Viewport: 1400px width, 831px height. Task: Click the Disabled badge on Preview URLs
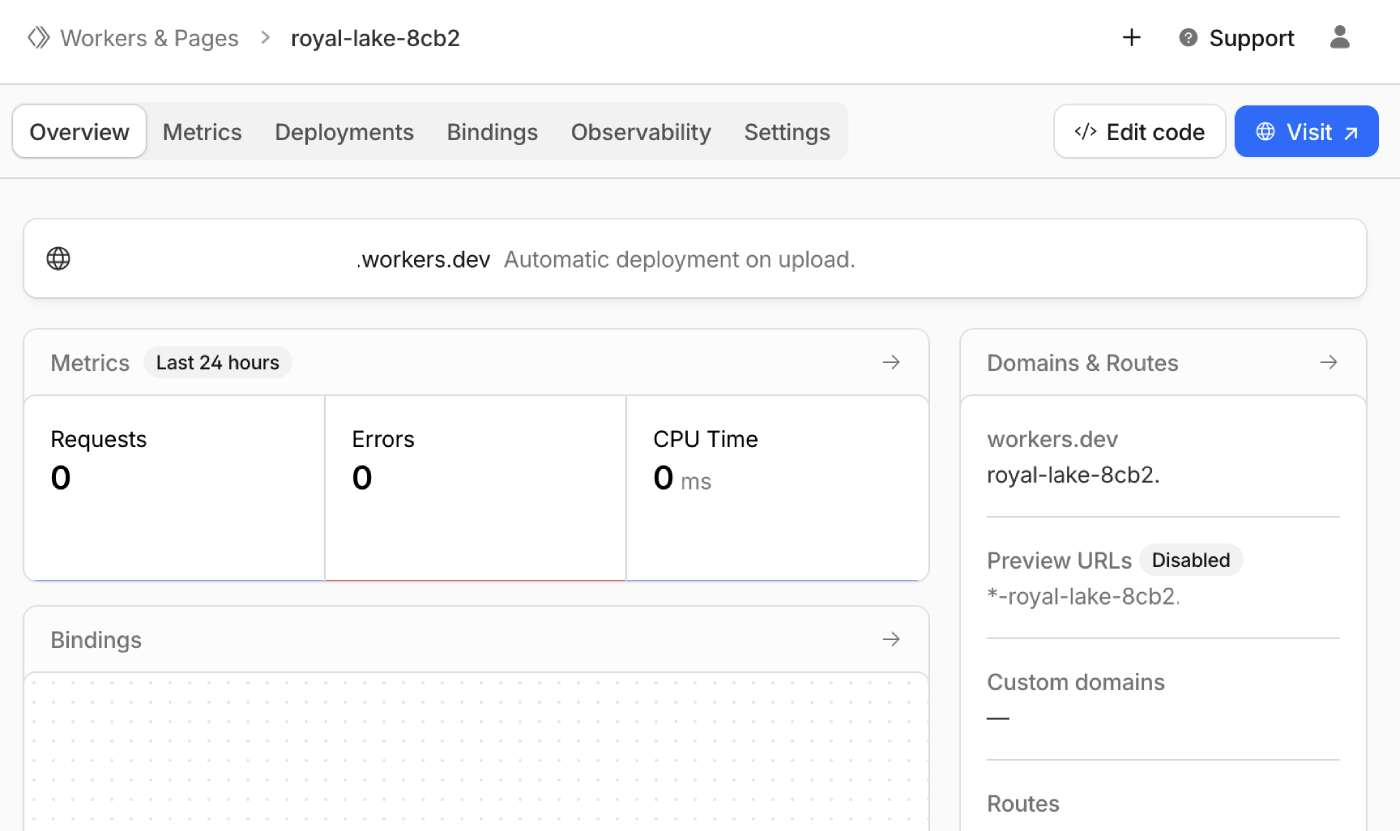pyautogui.click(x=1191, y=560)
